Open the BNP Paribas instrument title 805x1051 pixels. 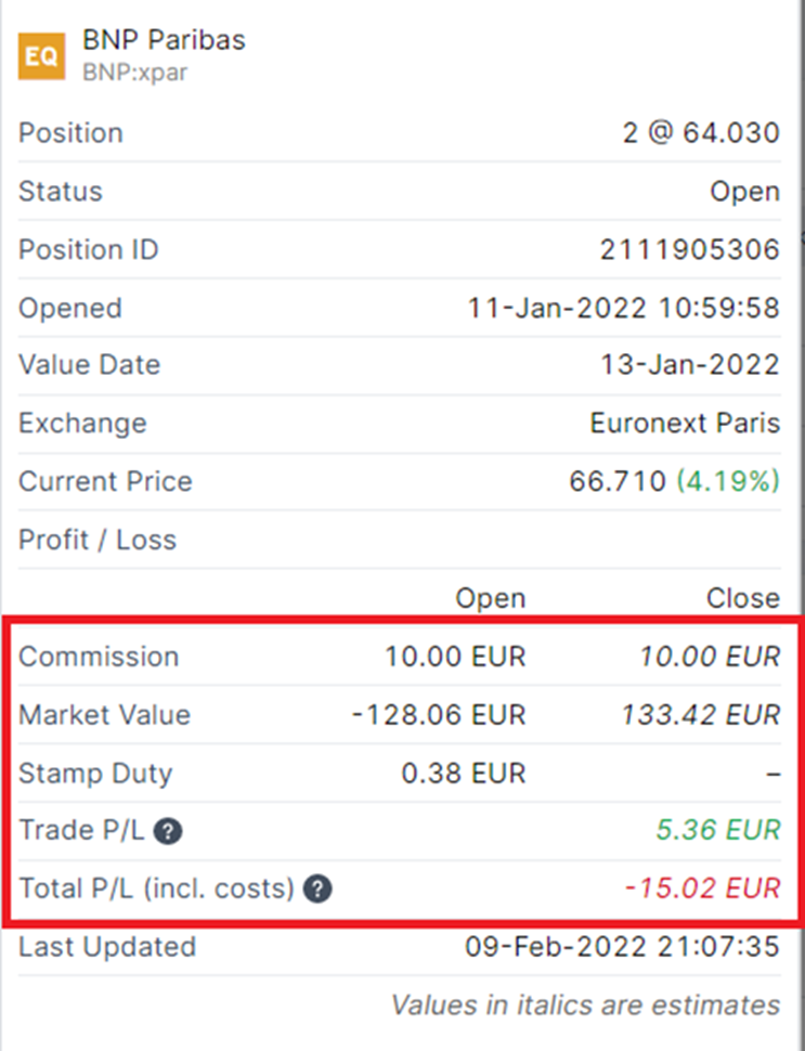pos(164,40)
